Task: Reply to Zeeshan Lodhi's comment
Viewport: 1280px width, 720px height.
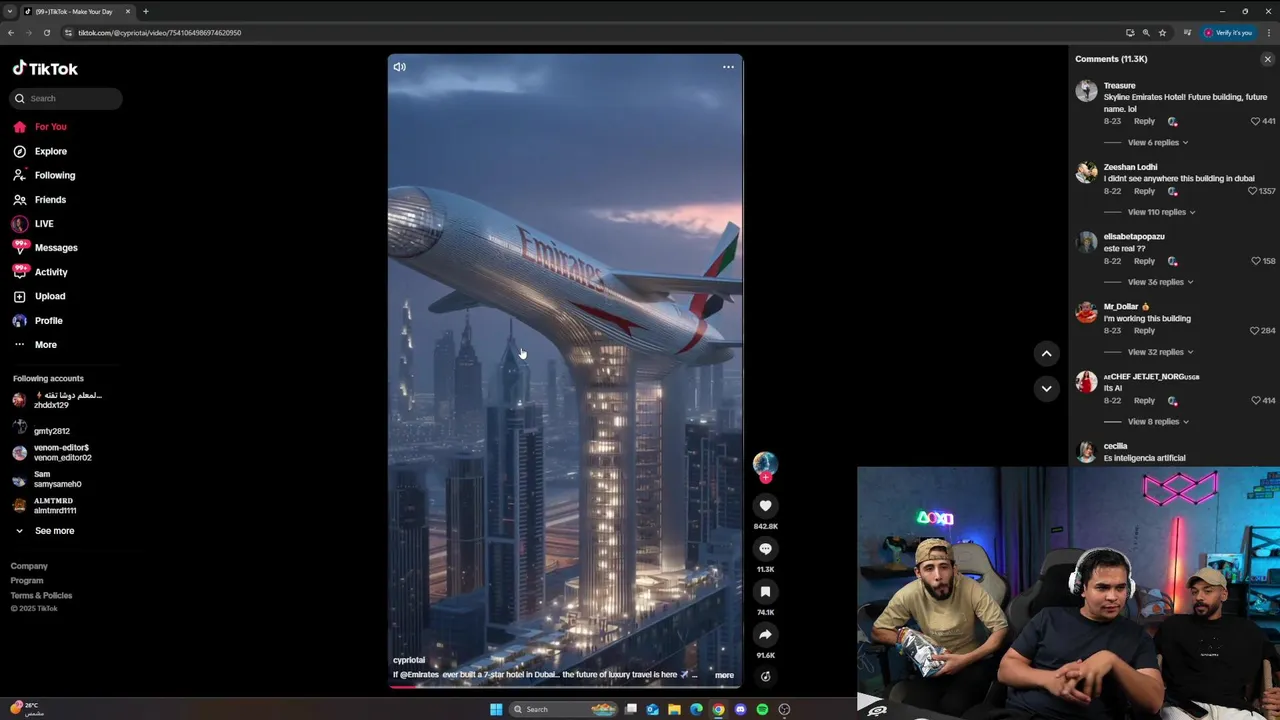Action: coord(1144,191)
